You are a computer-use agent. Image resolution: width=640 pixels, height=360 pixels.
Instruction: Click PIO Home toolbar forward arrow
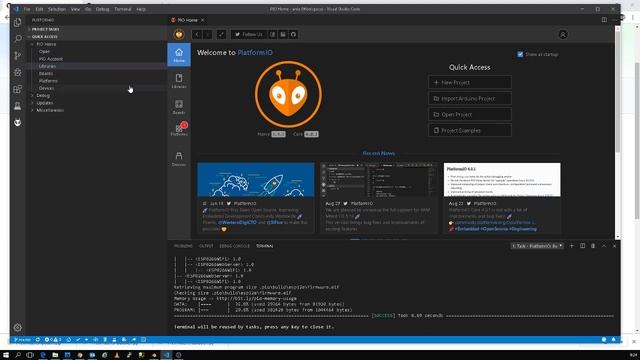pos(207,35)
